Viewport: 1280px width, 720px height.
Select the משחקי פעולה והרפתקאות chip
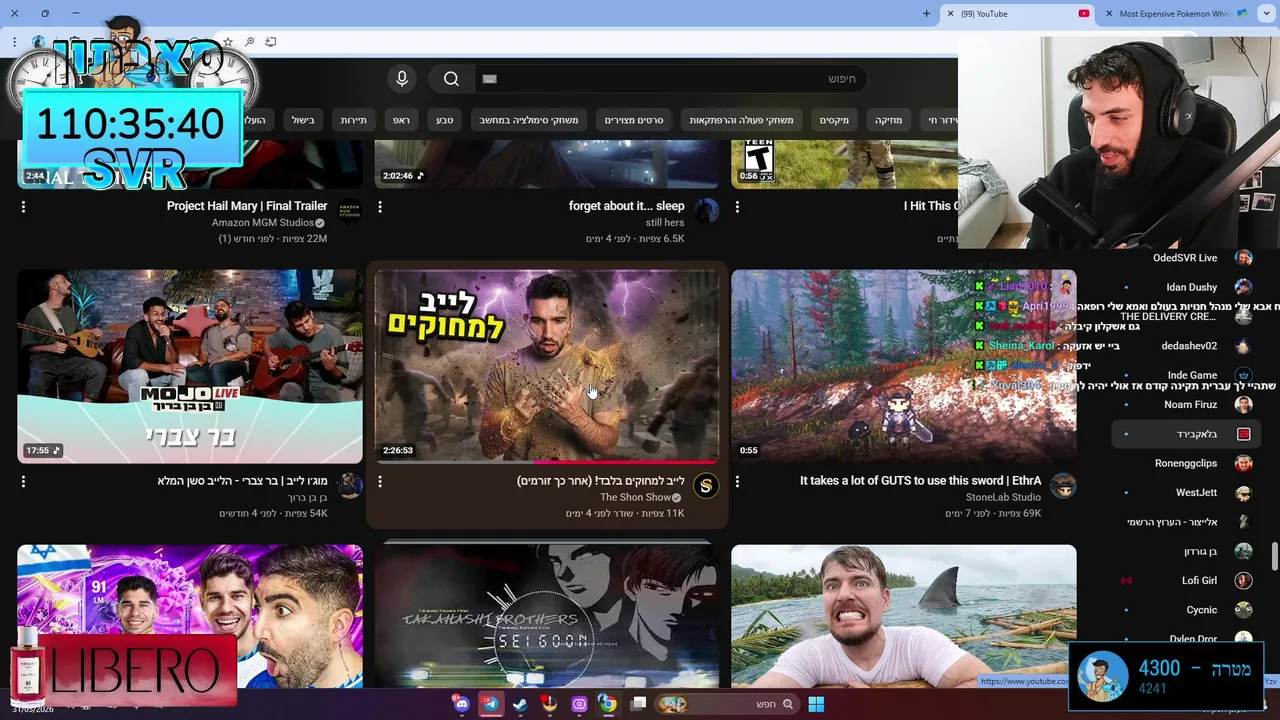741,120
